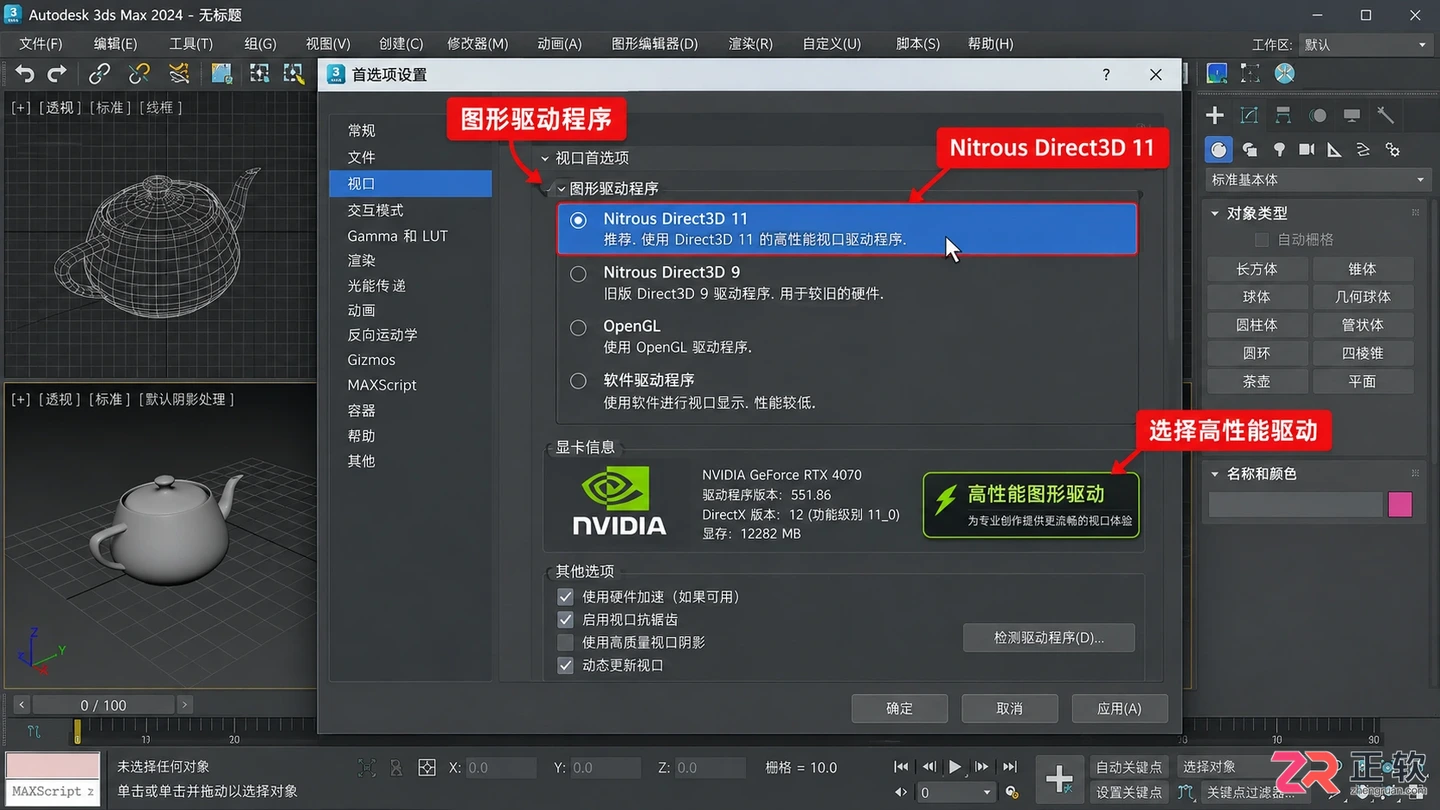Click the pink object color swatch
The image size is (1440, 810).
coord(1400,505)
